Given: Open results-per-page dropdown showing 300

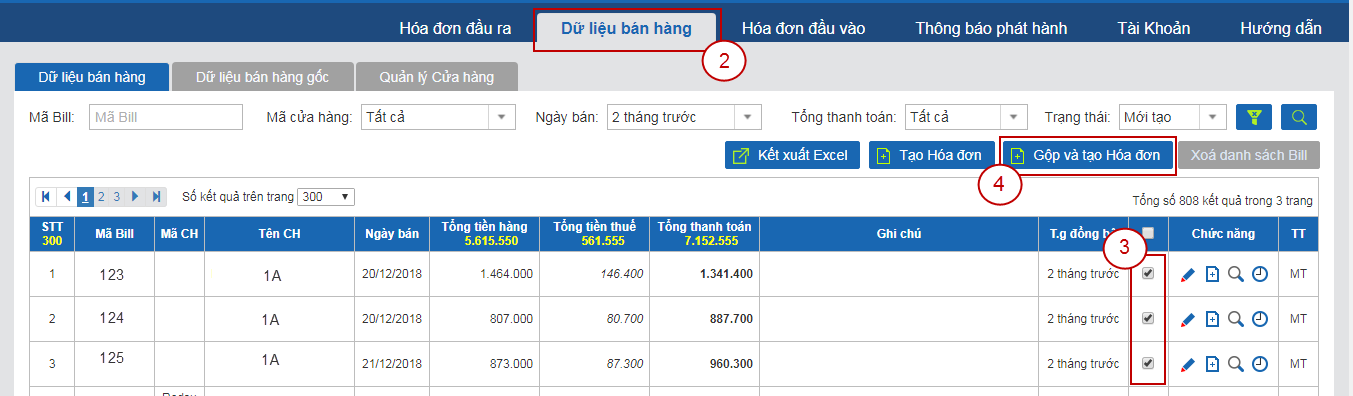Looking at the screenshot, I should pyautogui.click(x=326, y=197).
